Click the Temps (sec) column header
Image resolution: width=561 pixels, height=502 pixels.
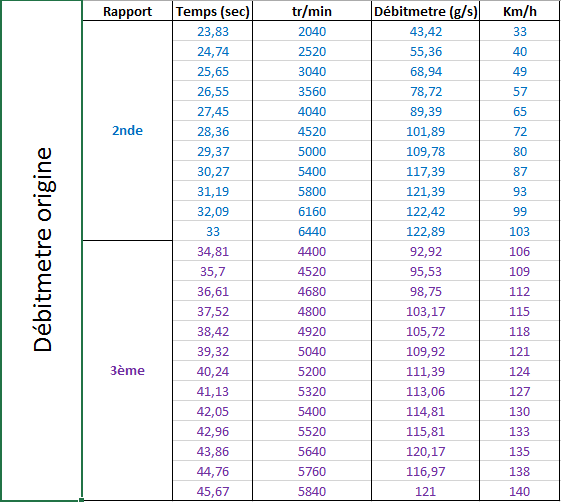[213, 11]
